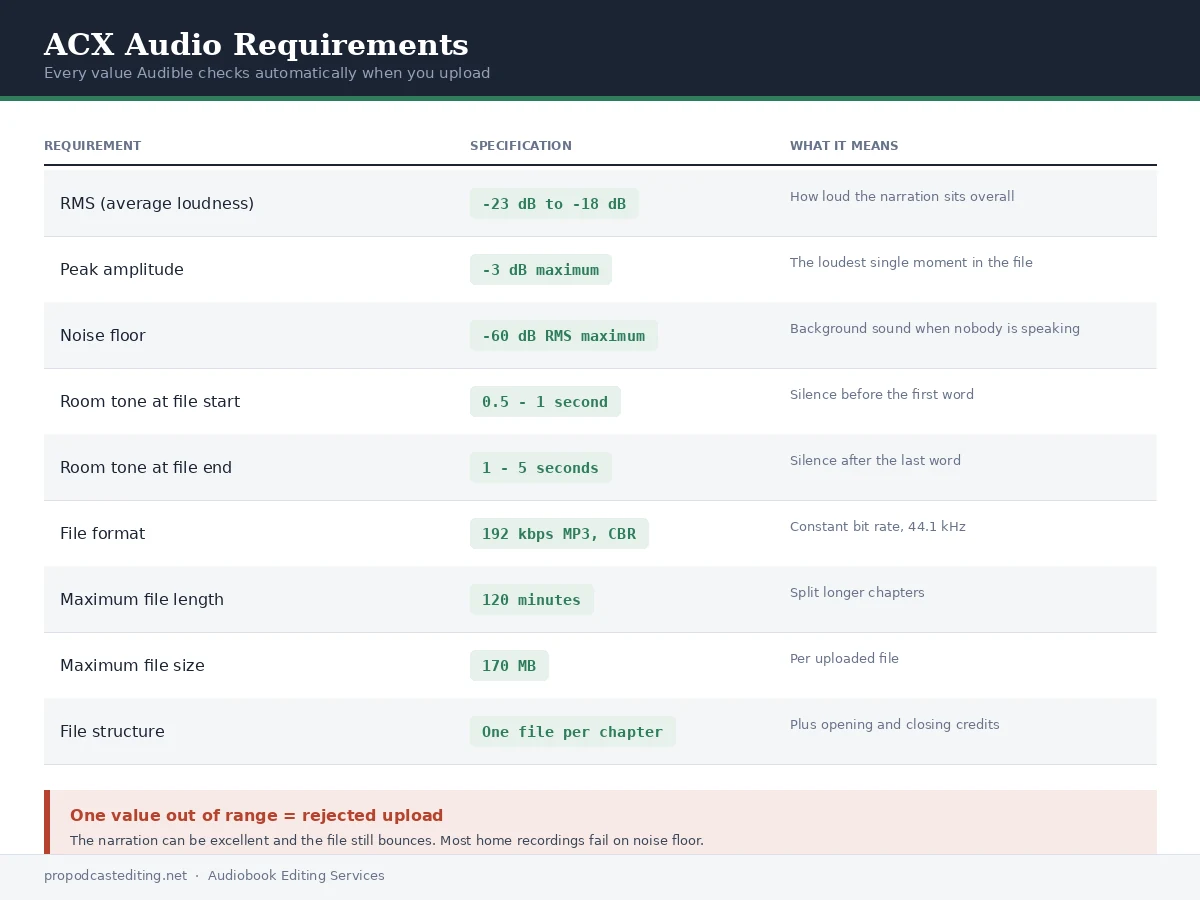Viewport: 1200px width, 900px height.
Task: Click the One file per chapter value
Action: coord(572,732)
